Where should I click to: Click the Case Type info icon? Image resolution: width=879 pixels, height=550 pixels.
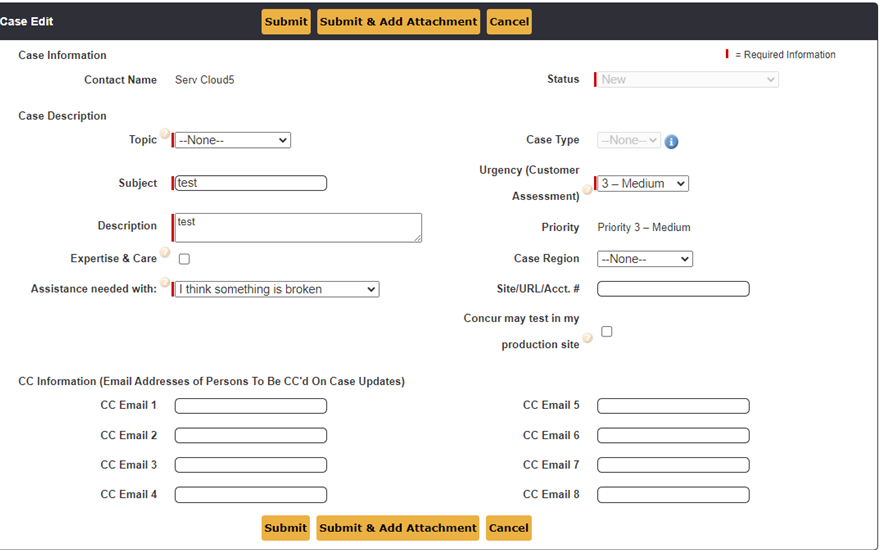click(671, 142)
